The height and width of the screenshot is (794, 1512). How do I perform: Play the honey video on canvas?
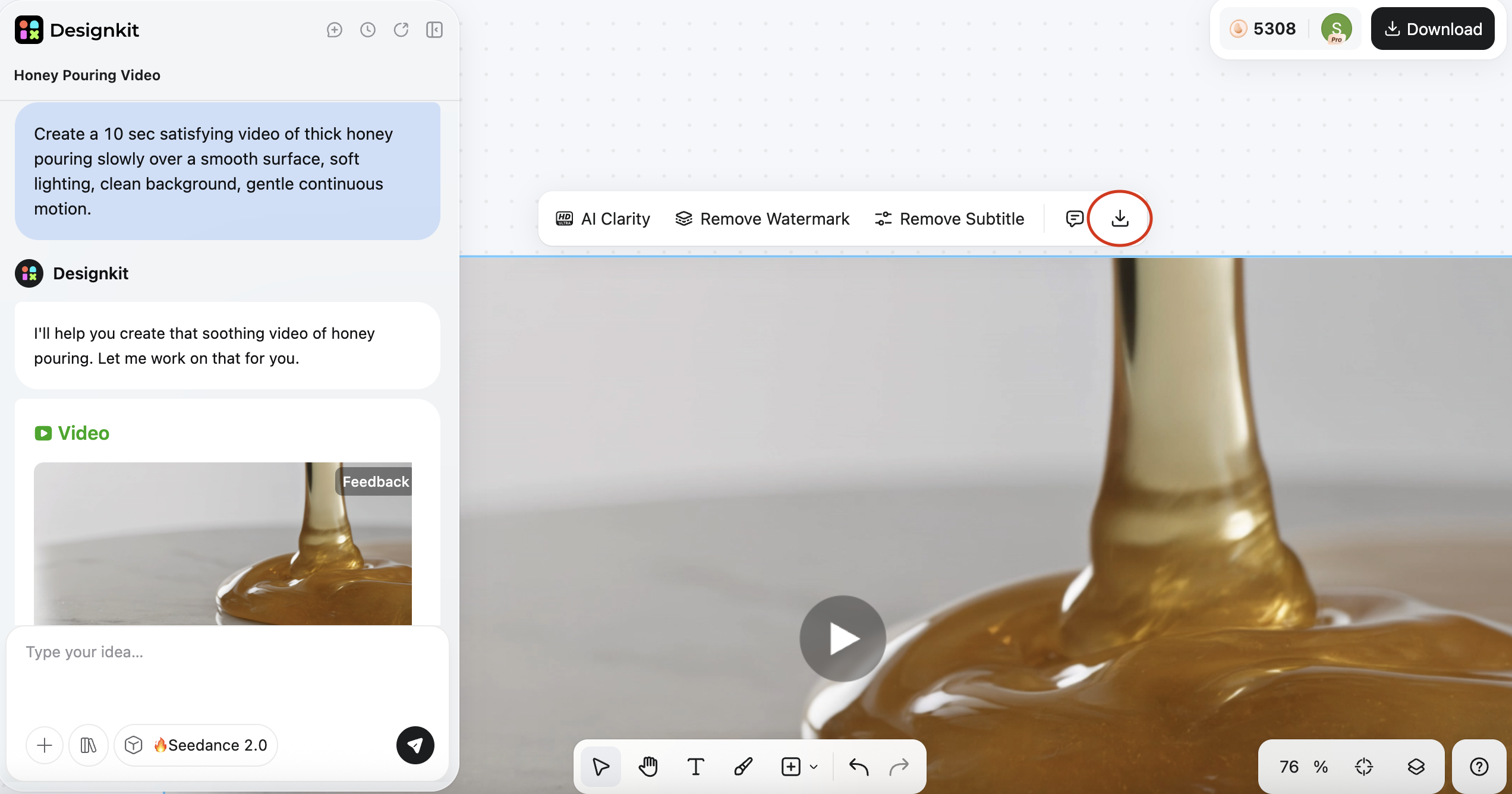(843, 638)
